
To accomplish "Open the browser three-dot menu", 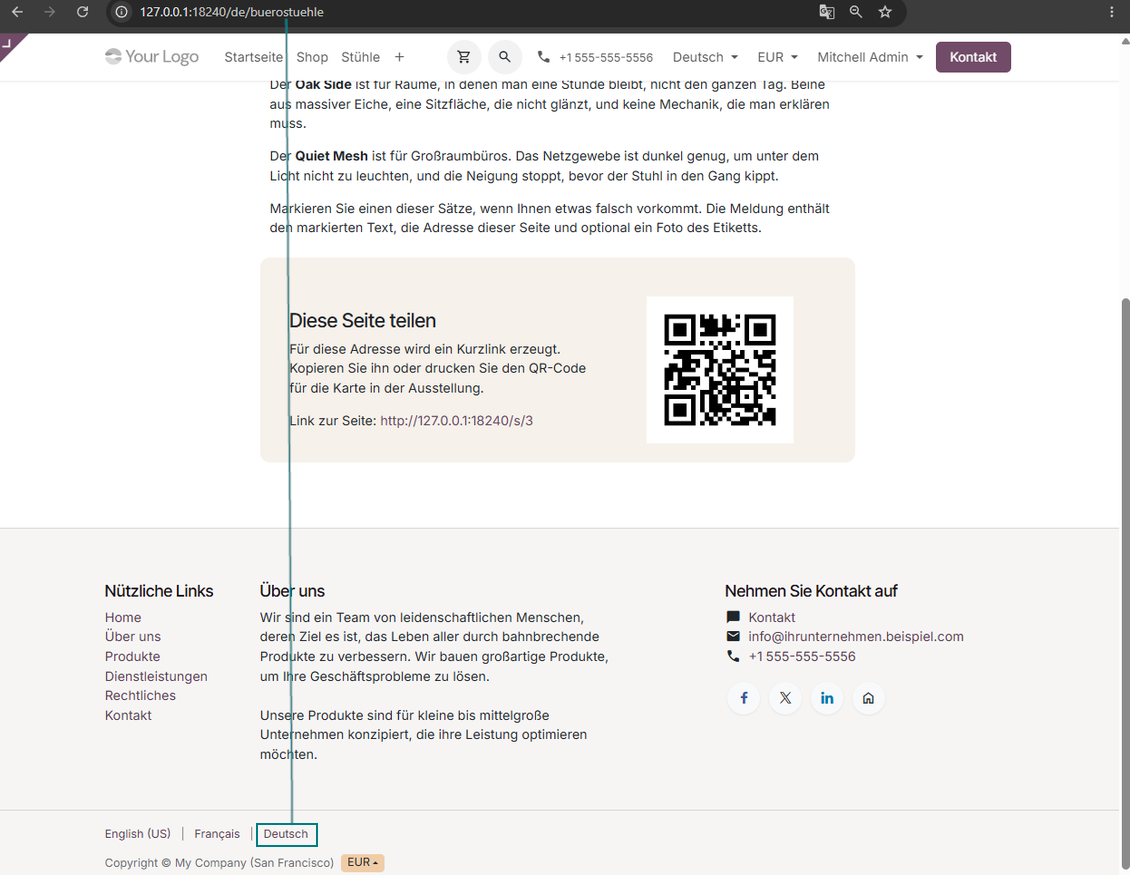I will (1112, 12).
